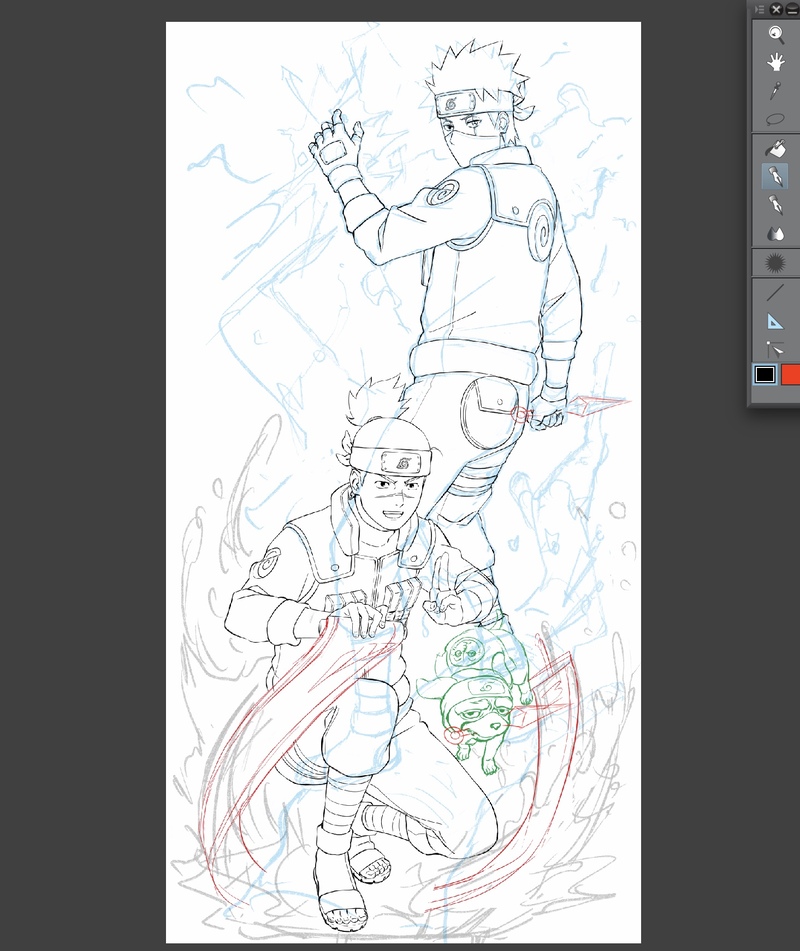Select the Zoom magnifier tool
The height and width of the screenshot is (951, 800).
click(776, 35)
